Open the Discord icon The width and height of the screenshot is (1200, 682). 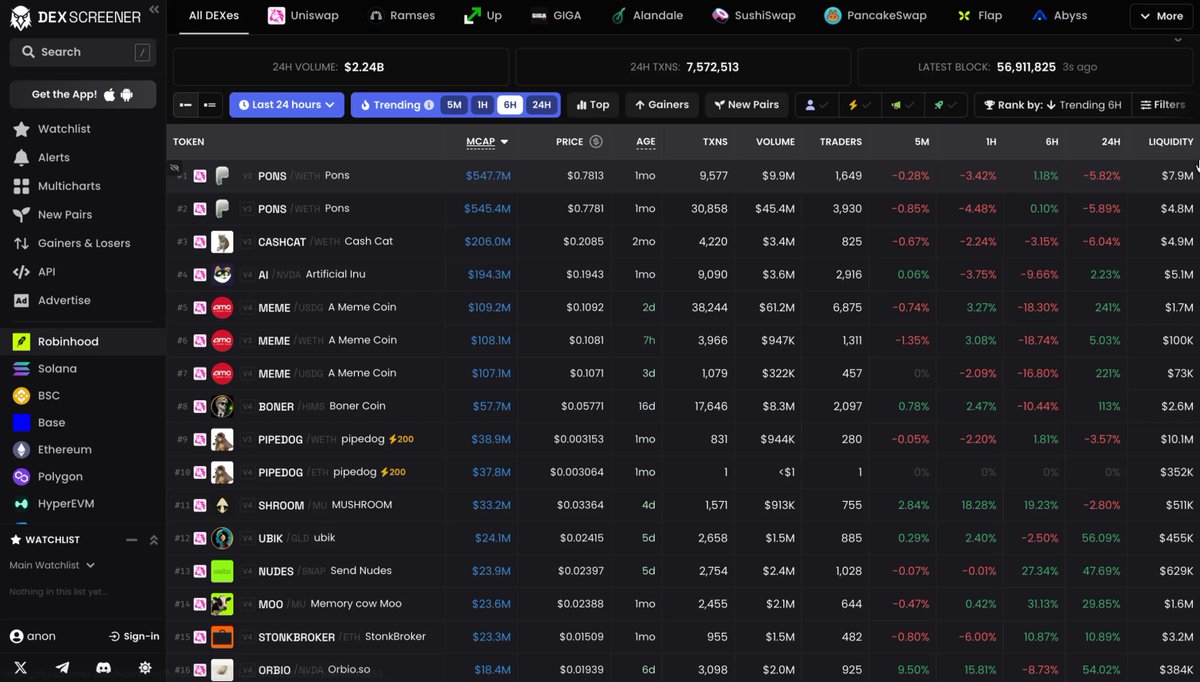click(x=104, y=667)
